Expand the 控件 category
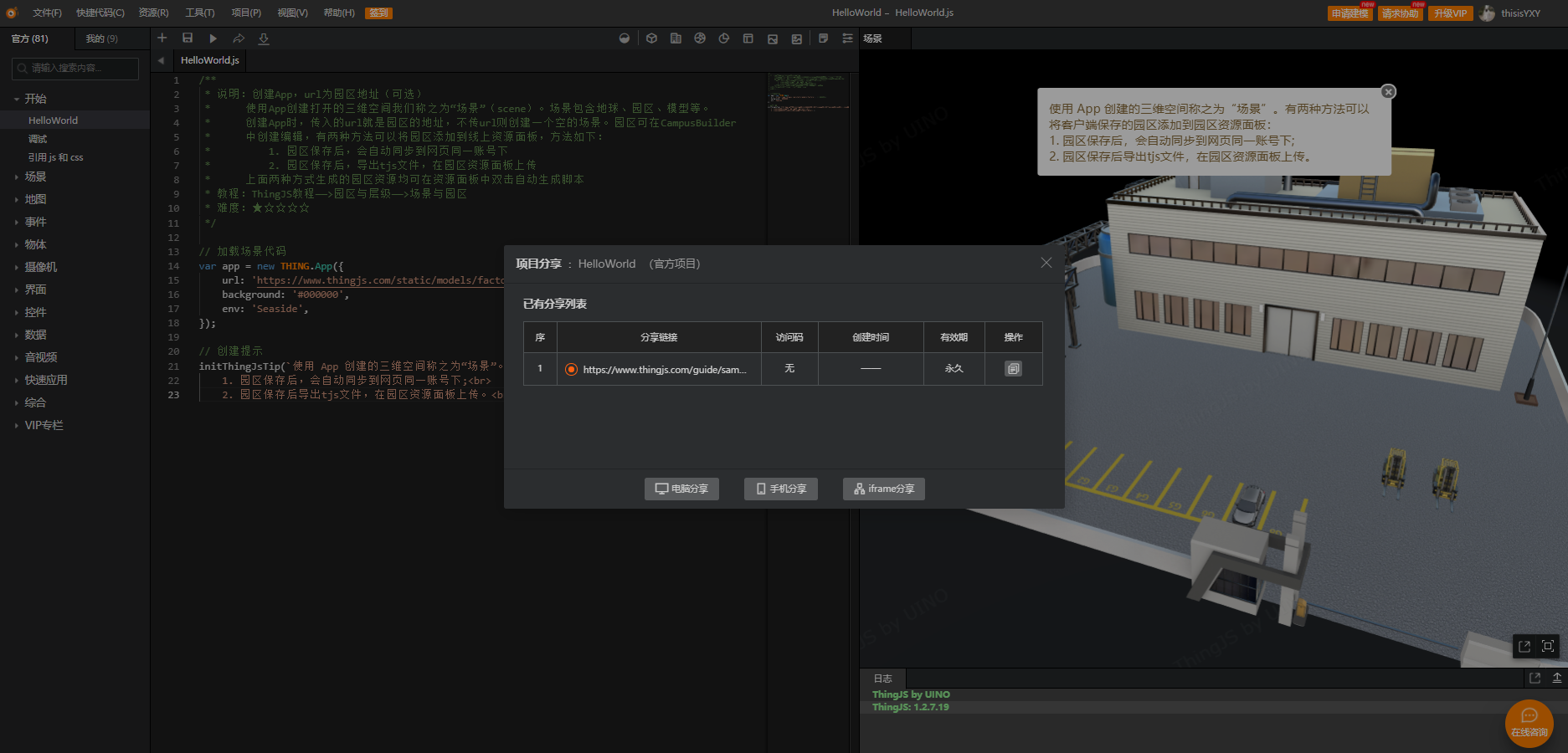 16,312
